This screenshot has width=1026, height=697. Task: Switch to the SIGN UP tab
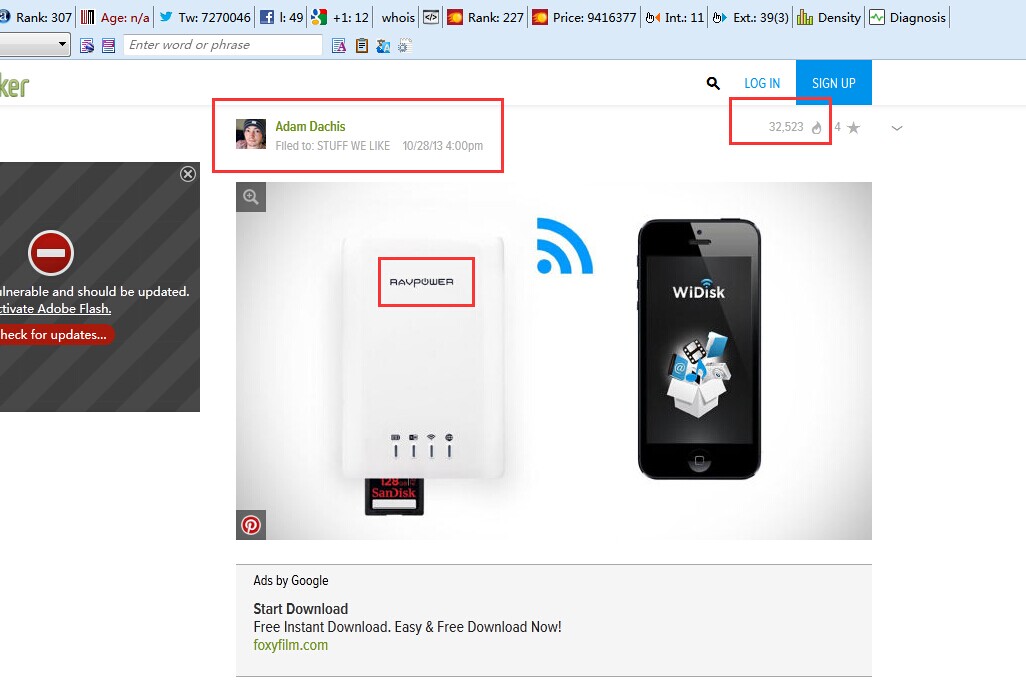(833, 83)
